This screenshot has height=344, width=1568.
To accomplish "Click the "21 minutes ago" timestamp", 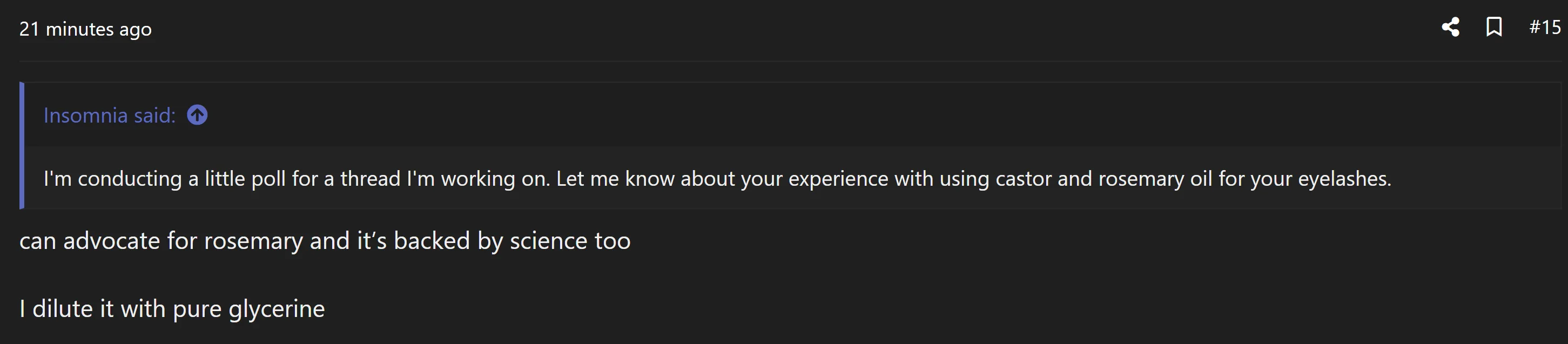I will 85,29.
